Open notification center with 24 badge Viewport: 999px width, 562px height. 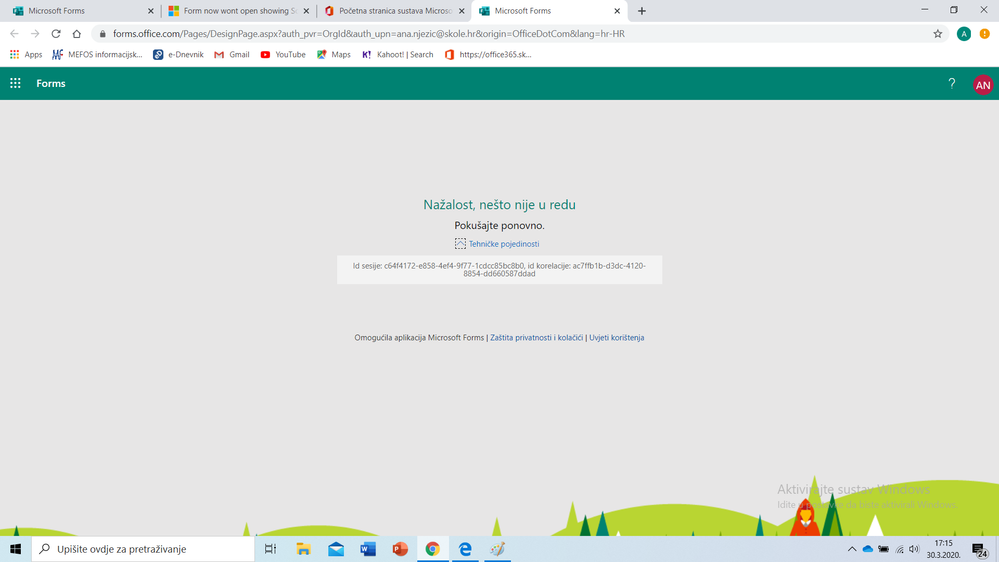980,549
